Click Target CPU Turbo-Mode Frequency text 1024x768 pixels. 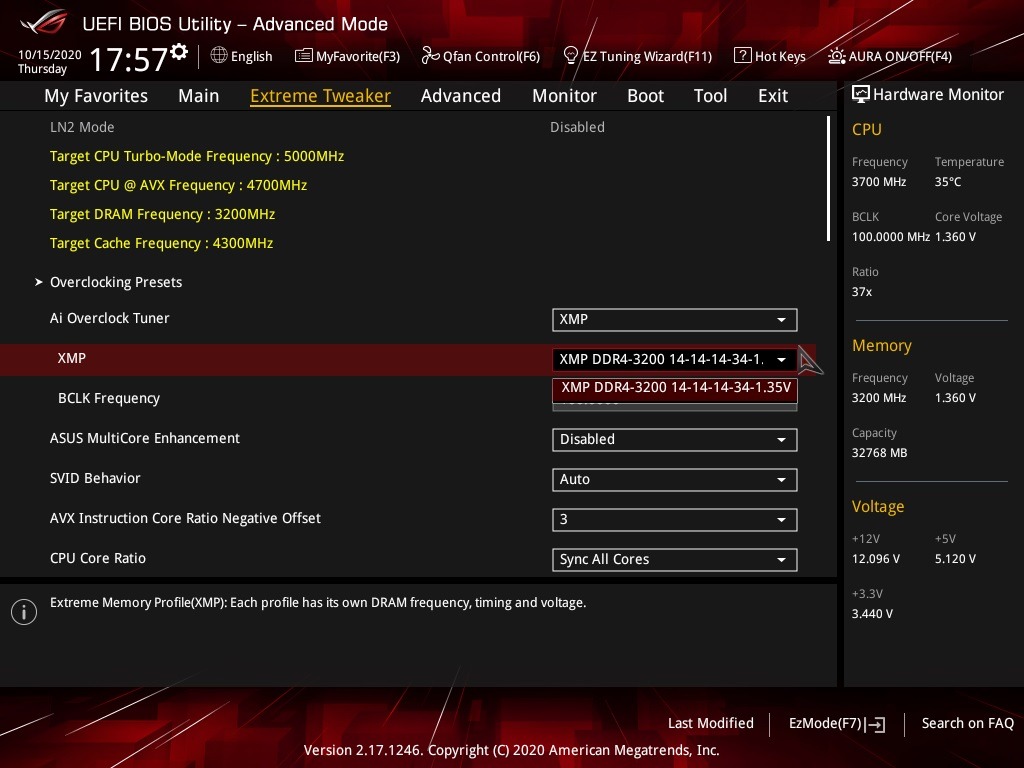click(197, 157)
